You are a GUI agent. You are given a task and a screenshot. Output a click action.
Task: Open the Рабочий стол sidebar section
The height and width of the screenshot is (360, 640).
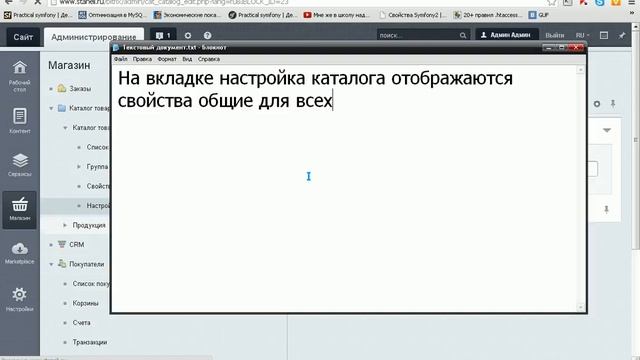20,76
